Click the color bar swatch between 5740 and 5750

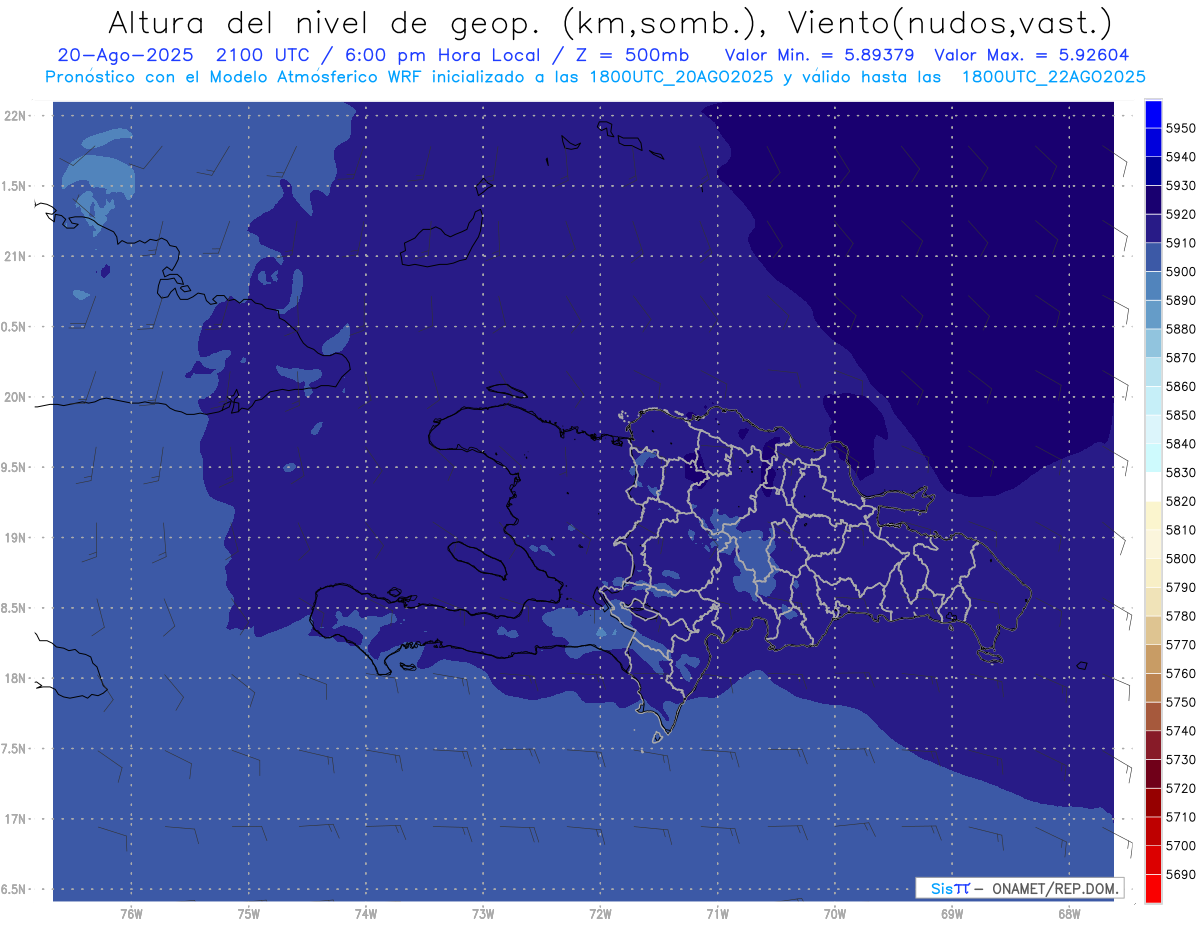1153,716
